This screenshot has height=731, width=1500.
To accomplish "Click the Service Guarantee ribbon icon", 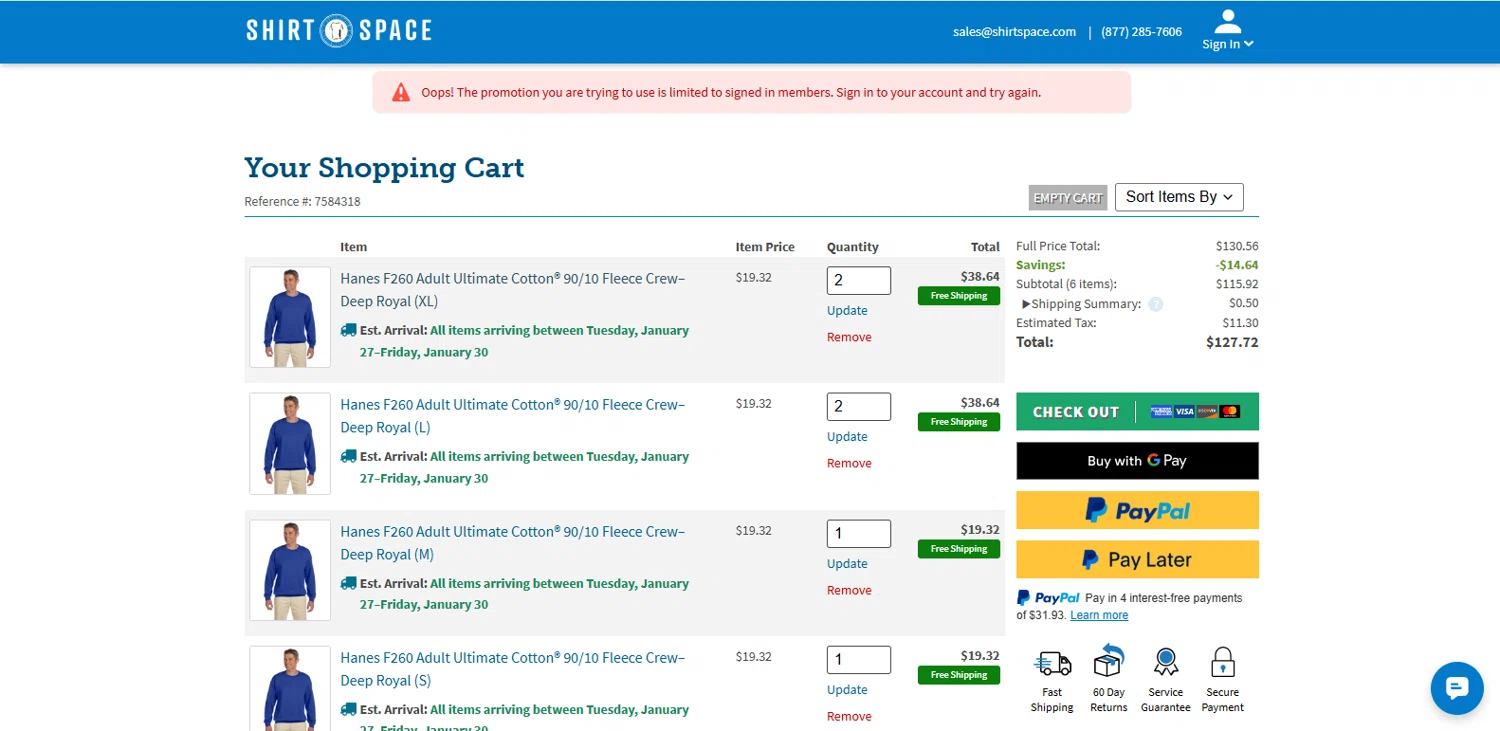I will click(x=1166, y=661).
